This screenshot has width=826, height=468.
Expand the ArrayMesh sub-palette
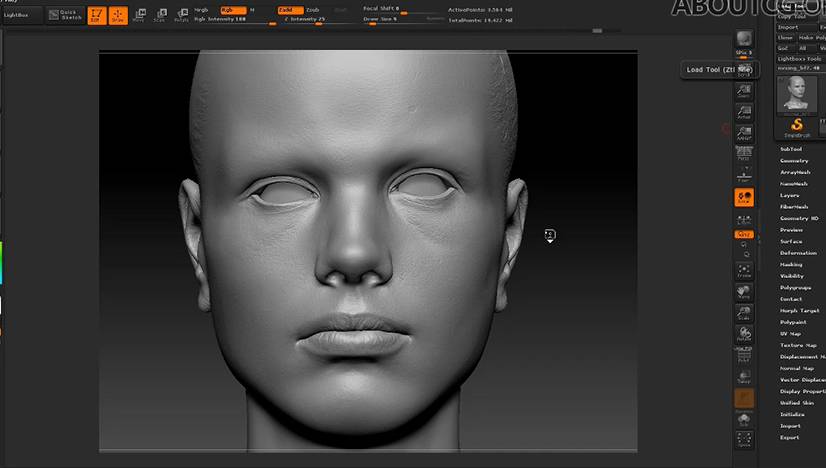(795, 172)
